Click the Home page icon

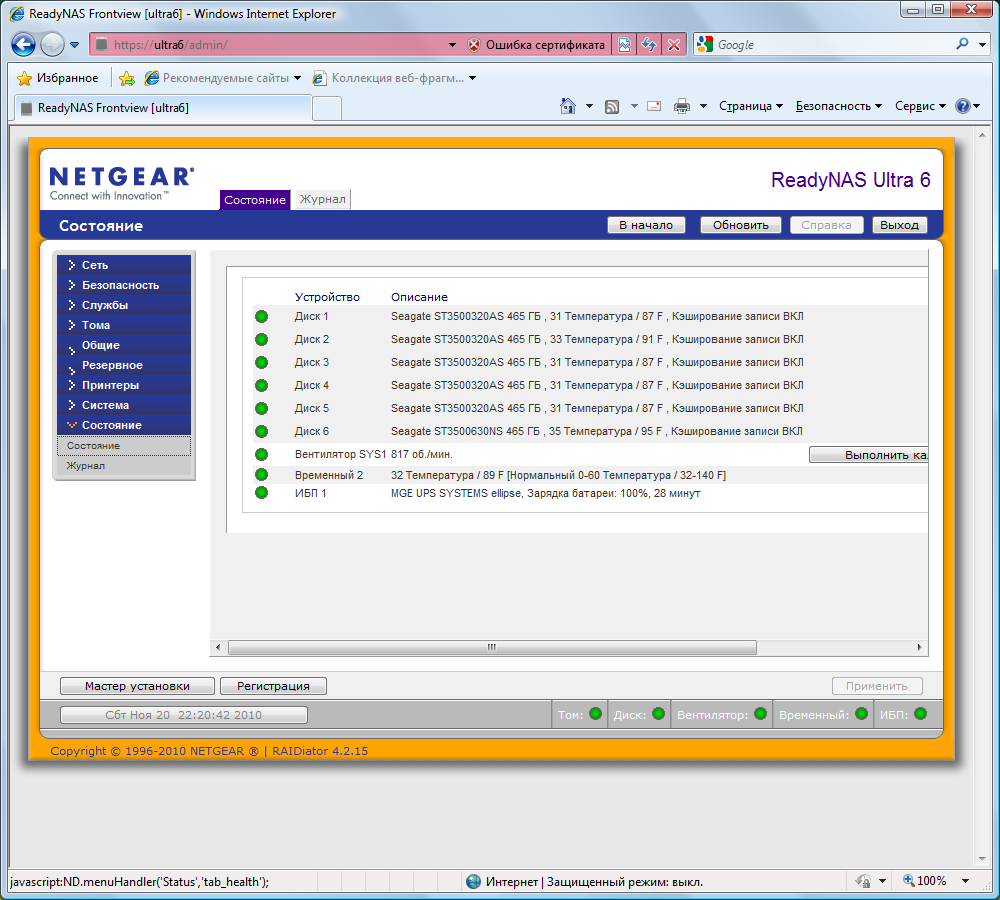tap(568, 106)
